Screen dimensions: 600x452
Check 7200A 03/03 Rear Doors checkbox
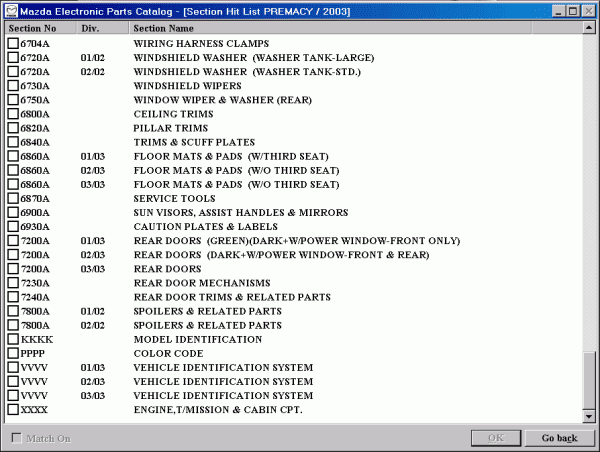[x=13, y=269]
